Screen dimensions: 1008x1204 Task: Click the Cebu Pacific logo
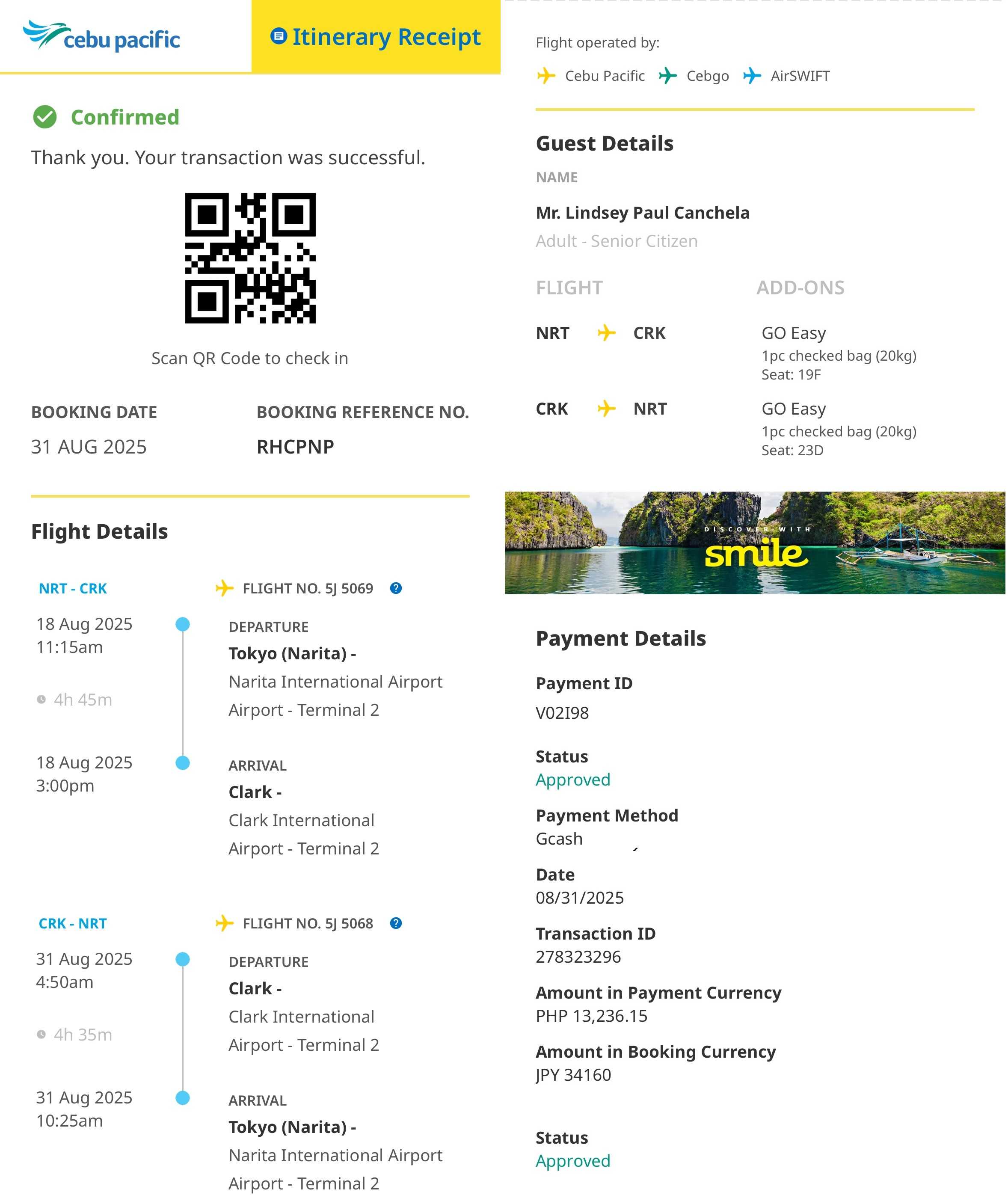click(x=101, y=36)
